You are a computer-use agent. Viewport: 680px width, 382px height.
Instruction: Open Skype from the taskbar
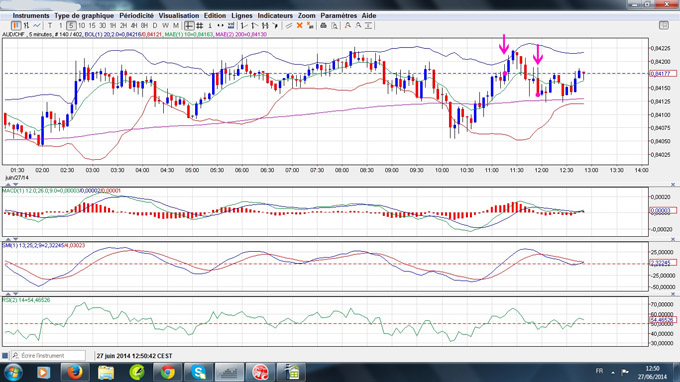pyautogui.click(x=199, y=372)
